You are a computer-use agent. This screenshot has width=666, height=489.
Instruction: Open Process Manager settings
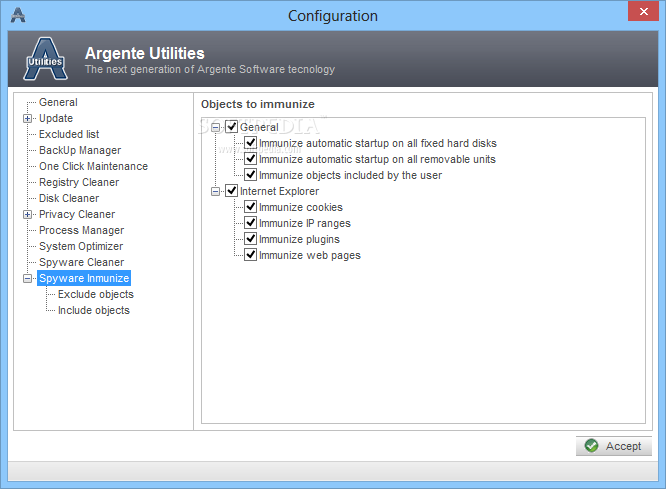(82, 230)
